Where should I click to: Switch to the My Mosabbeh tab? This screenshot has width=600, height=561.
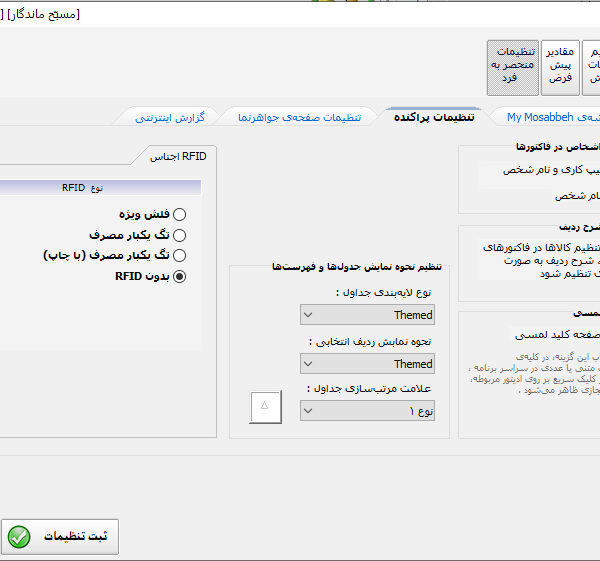[x=541, y=118]
